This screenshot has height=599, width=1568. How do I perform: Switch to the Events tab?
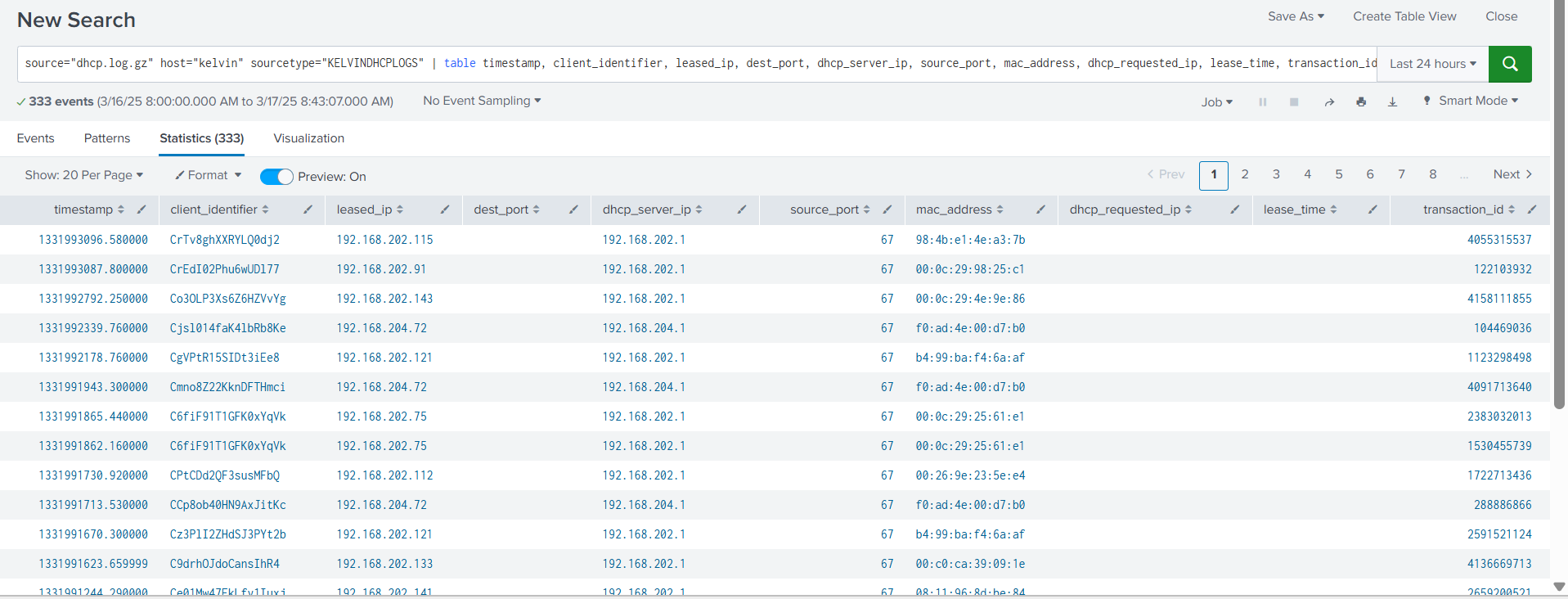pos(35,138)
